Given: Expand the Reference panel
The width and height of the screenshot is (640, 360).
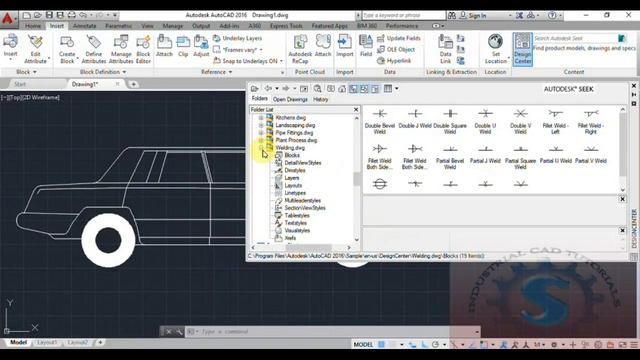Looking at the screenshot, I should 217,72.
